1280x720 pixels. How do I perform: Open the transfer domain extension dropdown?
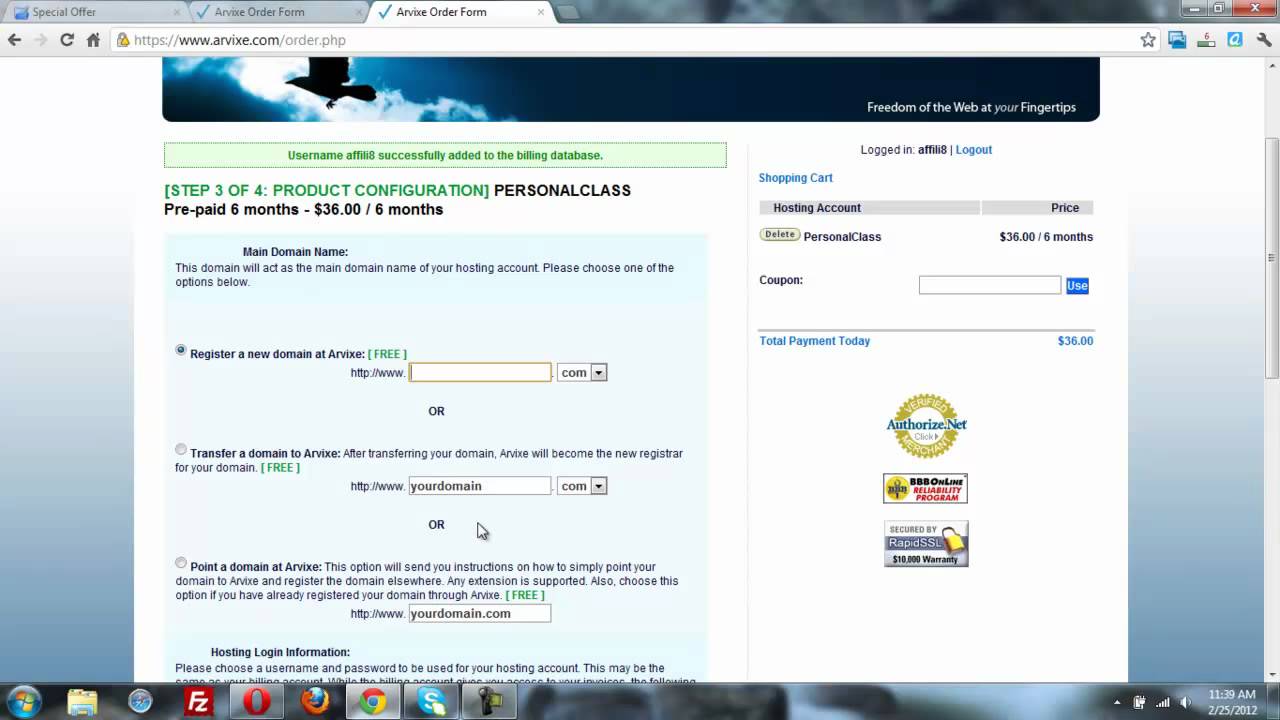coord(582,486)
